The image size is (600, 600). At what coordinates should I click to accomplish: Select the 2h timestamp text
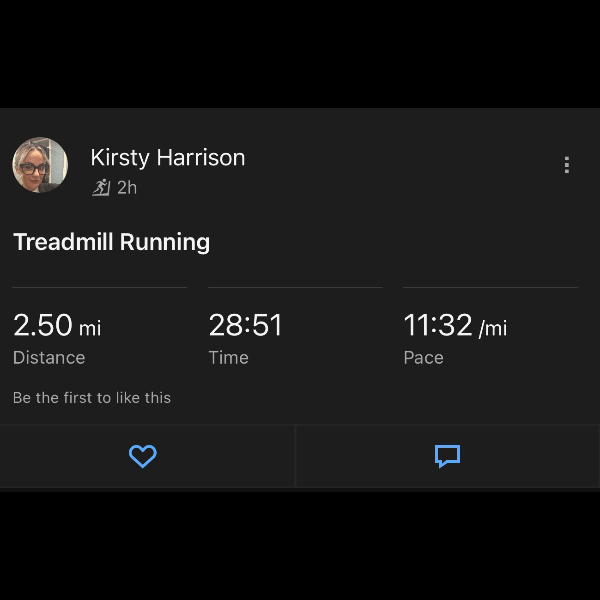127,187
